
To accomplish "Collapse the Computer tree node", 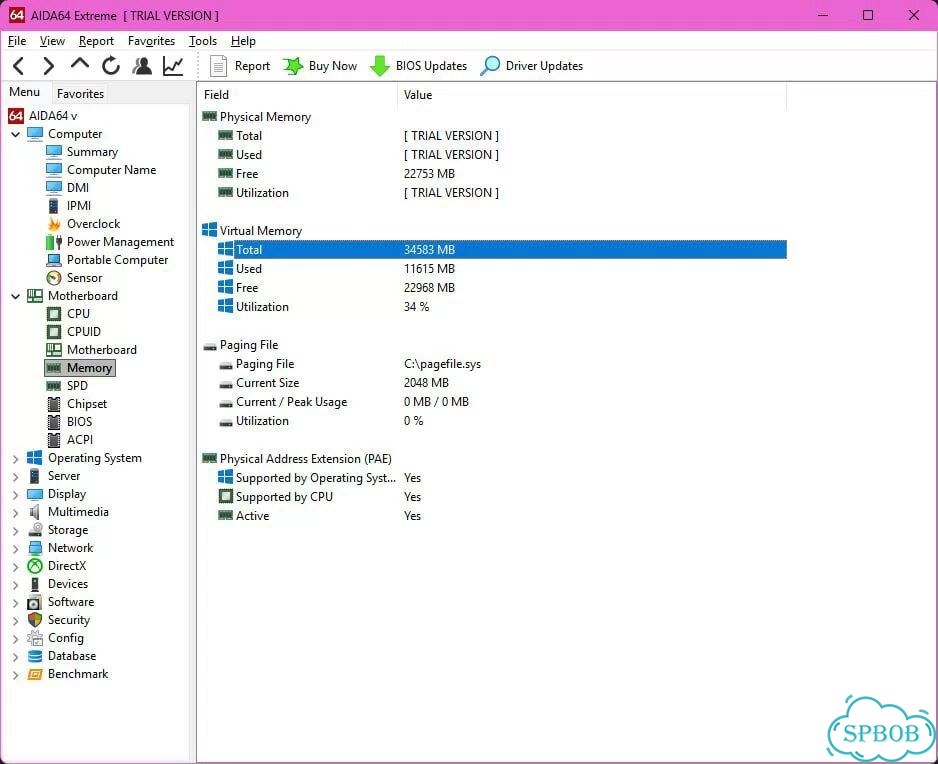I will click(16, 135).
